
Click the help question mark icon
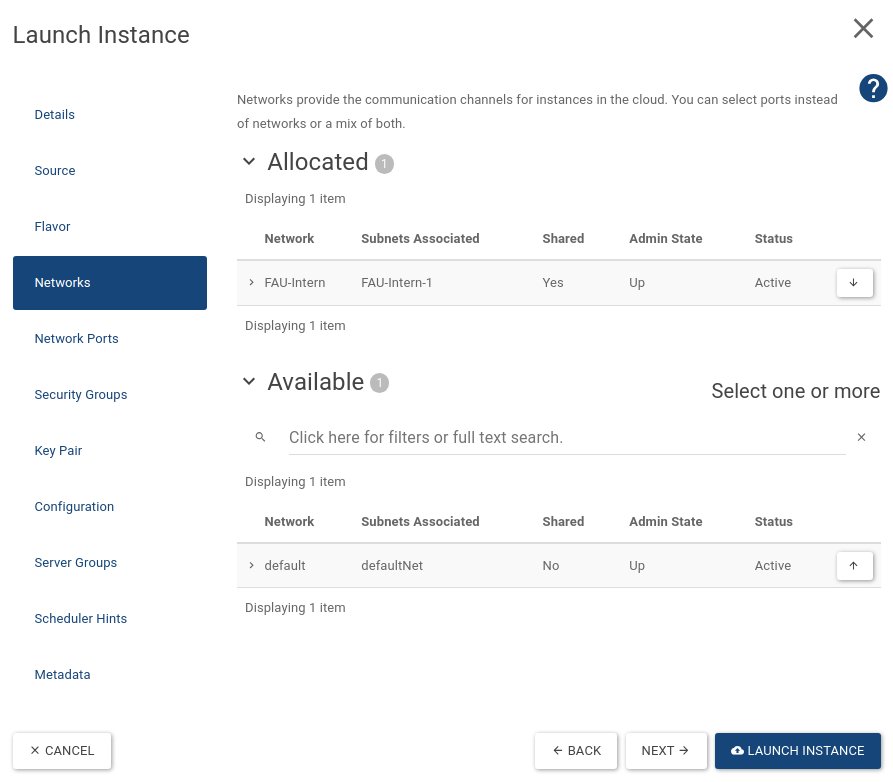(873, 89)
